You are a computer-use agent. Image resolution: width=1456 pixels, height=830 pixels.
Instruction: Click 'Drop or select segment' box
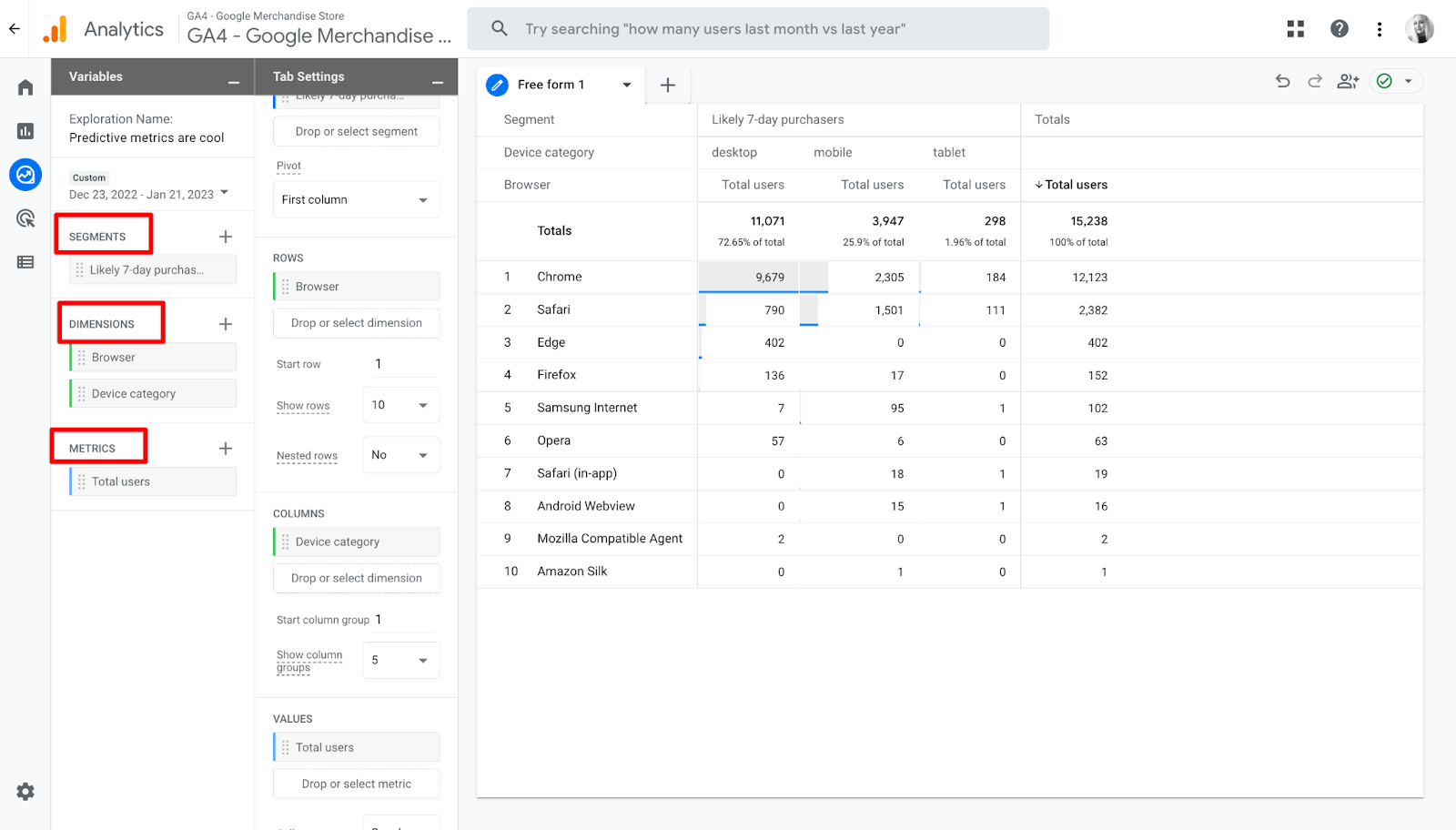(356, 132)
